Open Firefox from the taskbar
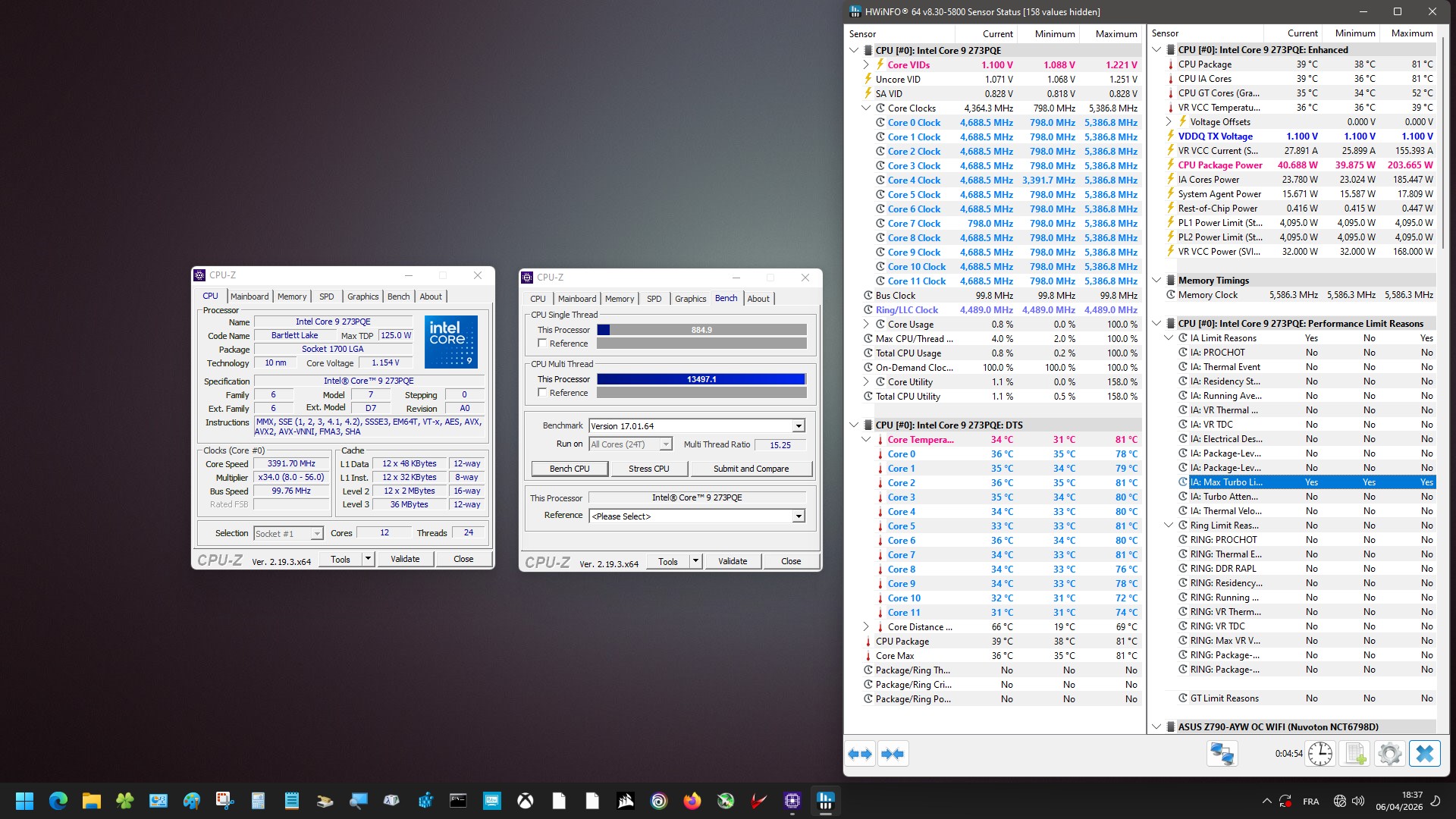 (x=692, y=801)
